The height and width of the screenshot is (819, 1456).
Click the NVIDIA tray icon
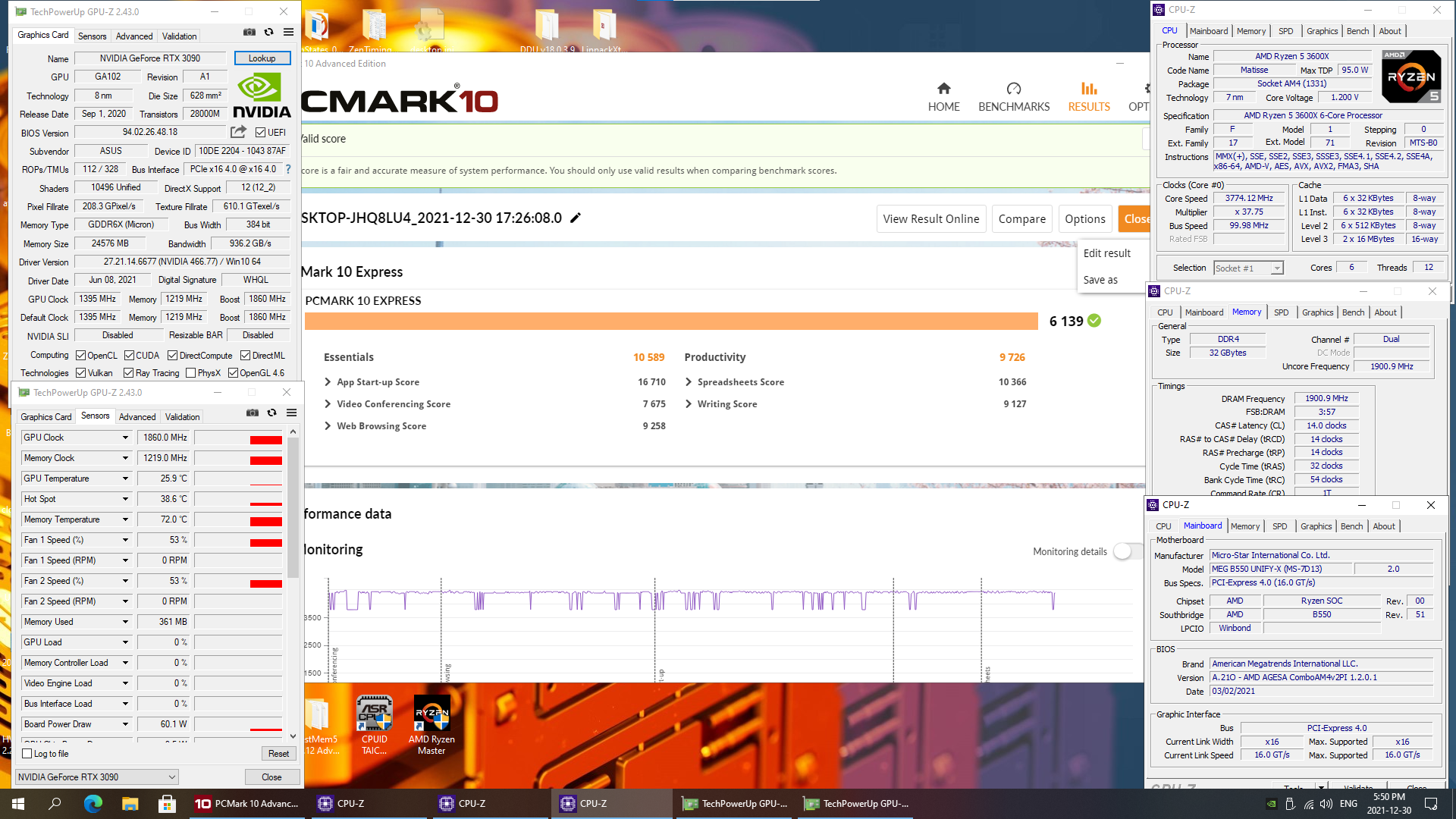[x=1271, y=804]
